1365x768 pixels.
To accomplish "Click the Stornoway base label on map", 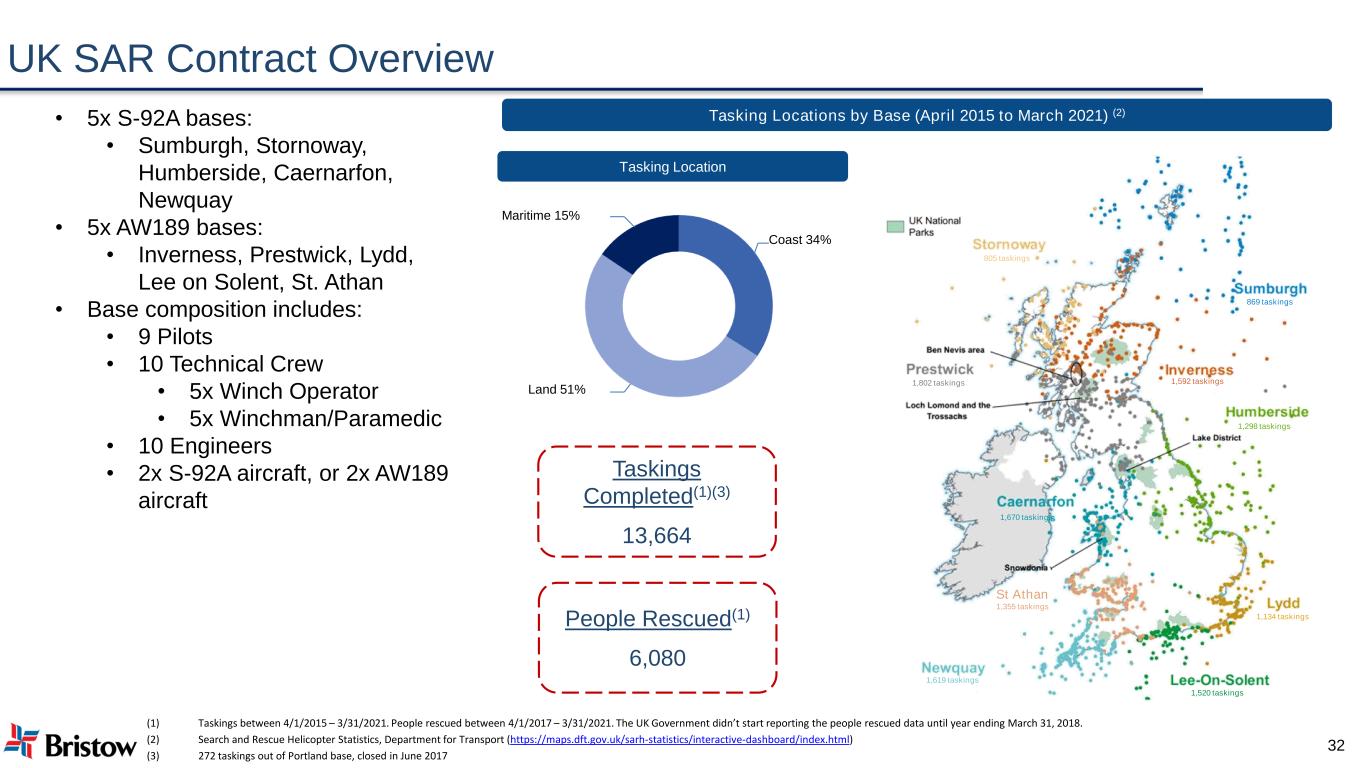I will [1009, 244].
